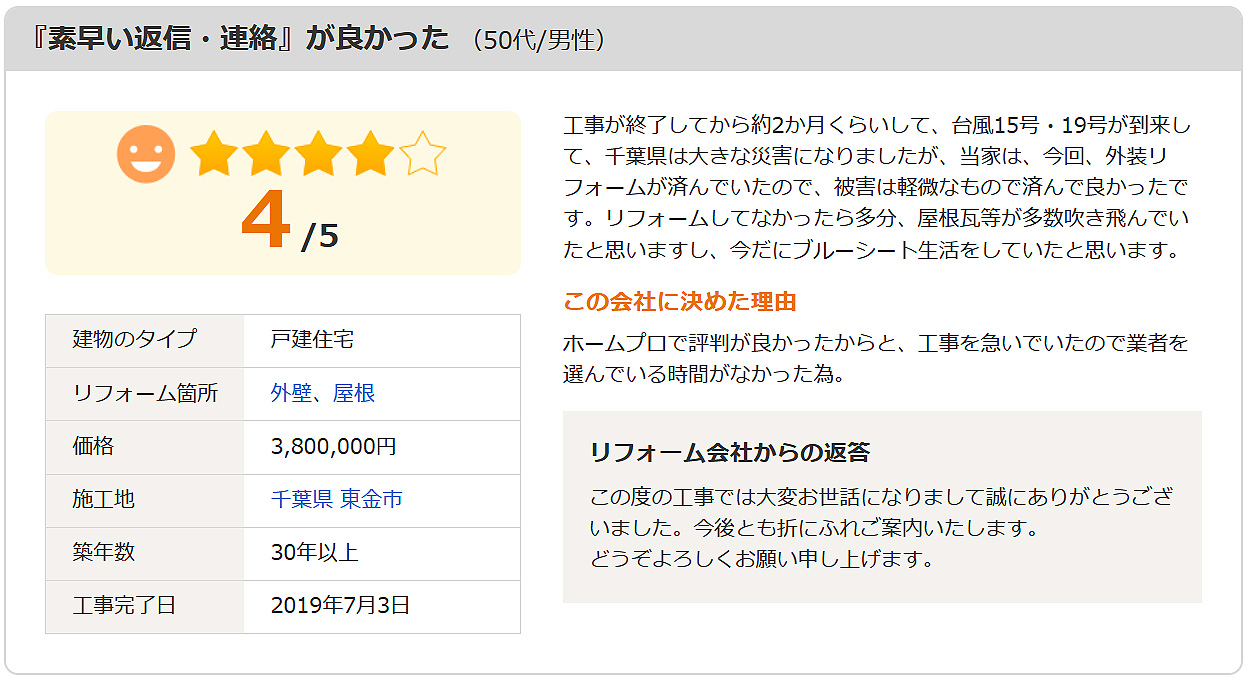Click the price value 3,800,000円
The width and height of the screenshot is (1247, 681).
(334, 446)
